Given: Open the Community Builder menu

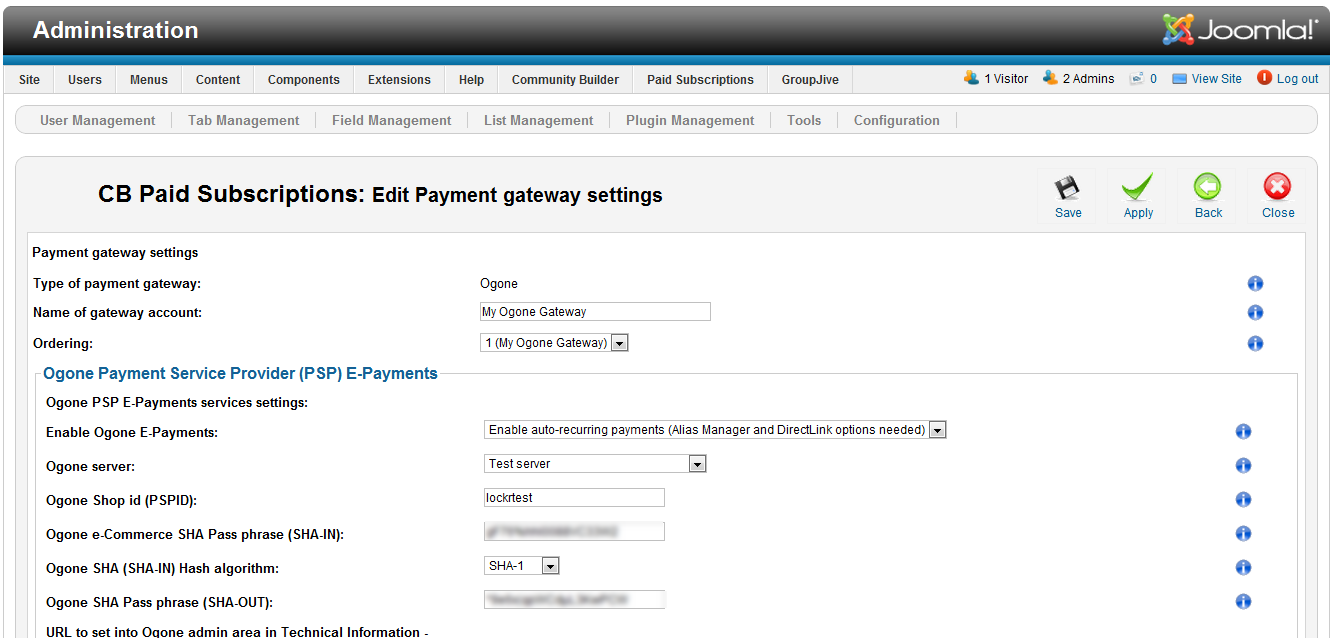Looking at the screenshot, I should (x=565, y=80).
